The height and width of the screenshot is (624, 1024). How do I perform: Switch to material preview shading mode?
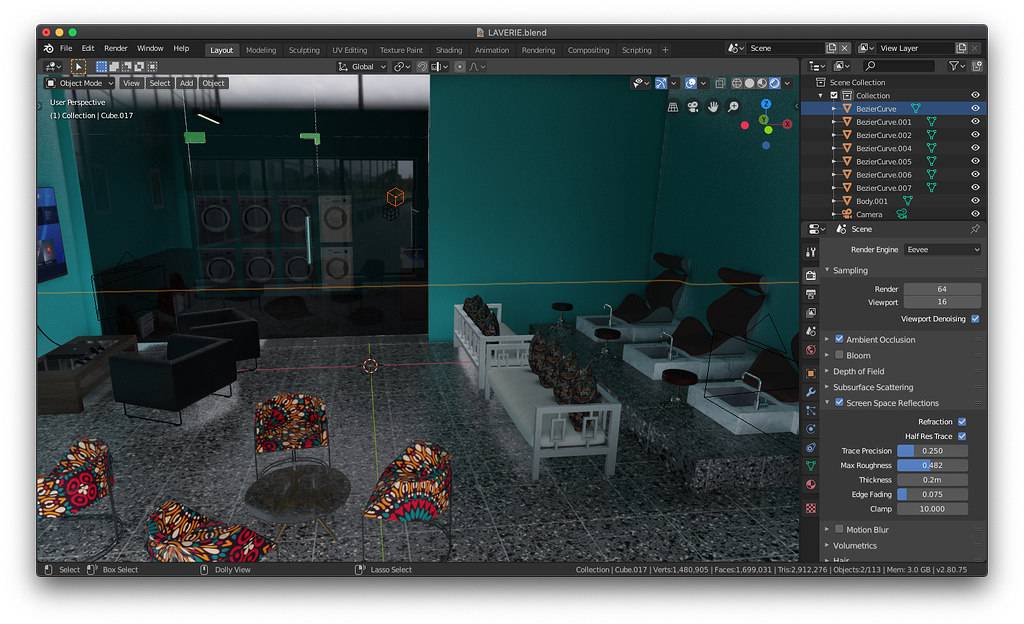pyautogui.click(x=761, y=83)
